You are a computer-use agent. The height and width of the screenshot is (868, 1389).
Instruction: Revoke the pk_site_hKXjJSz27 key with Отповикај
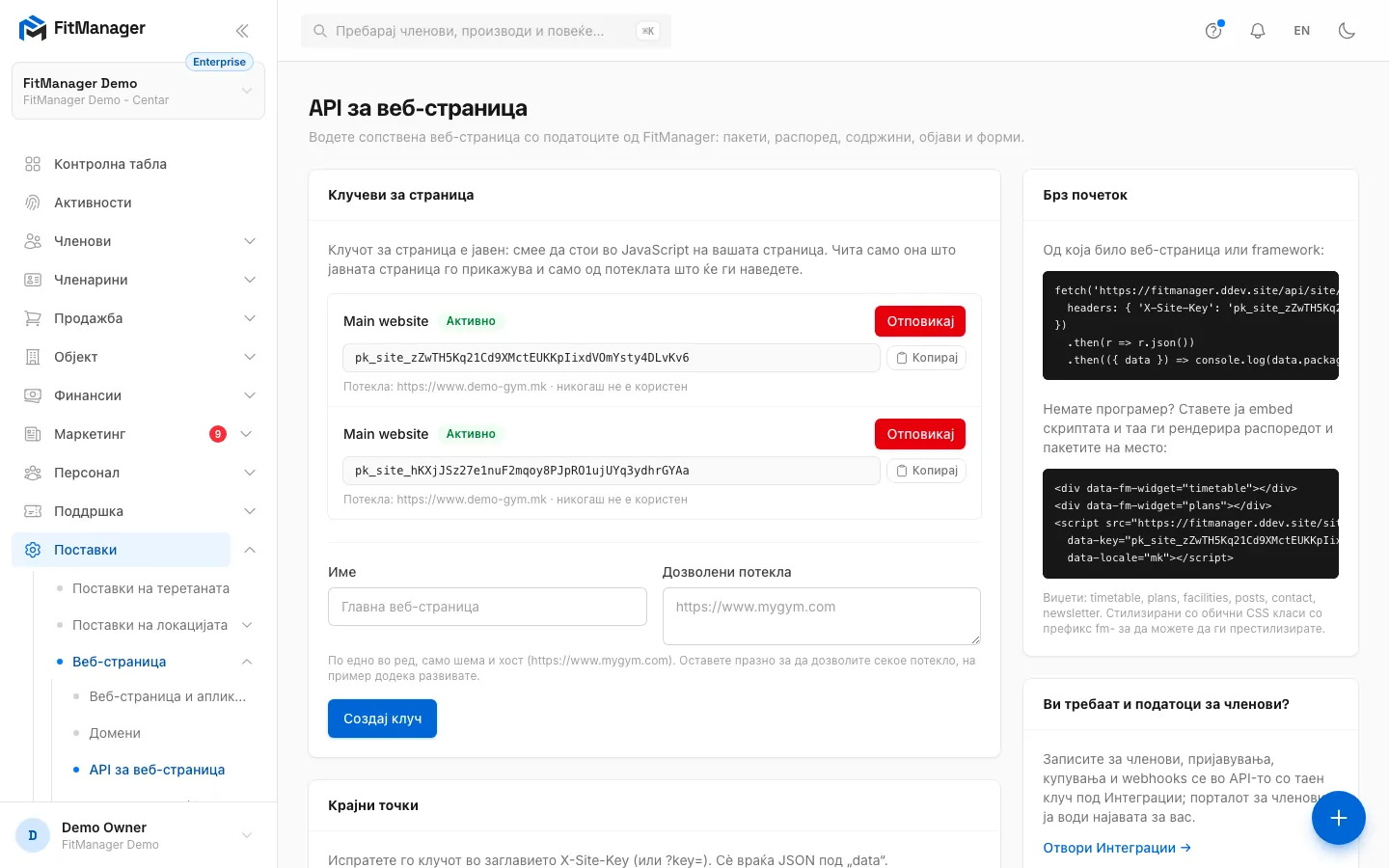pyautogui.click(x=920, y=434)
